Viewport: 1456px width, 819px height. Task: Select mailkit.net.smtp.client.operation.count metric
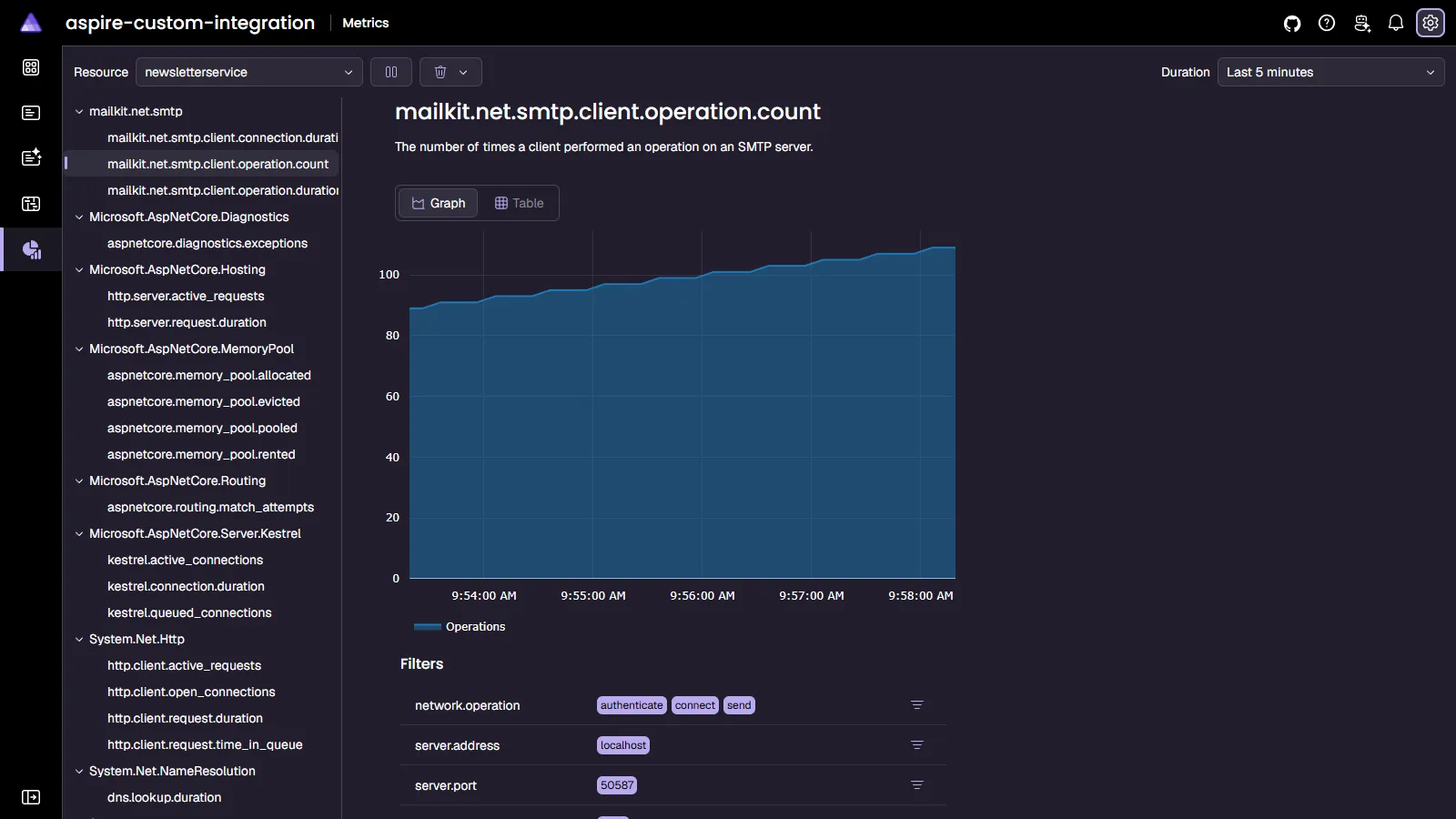point(217,164)
